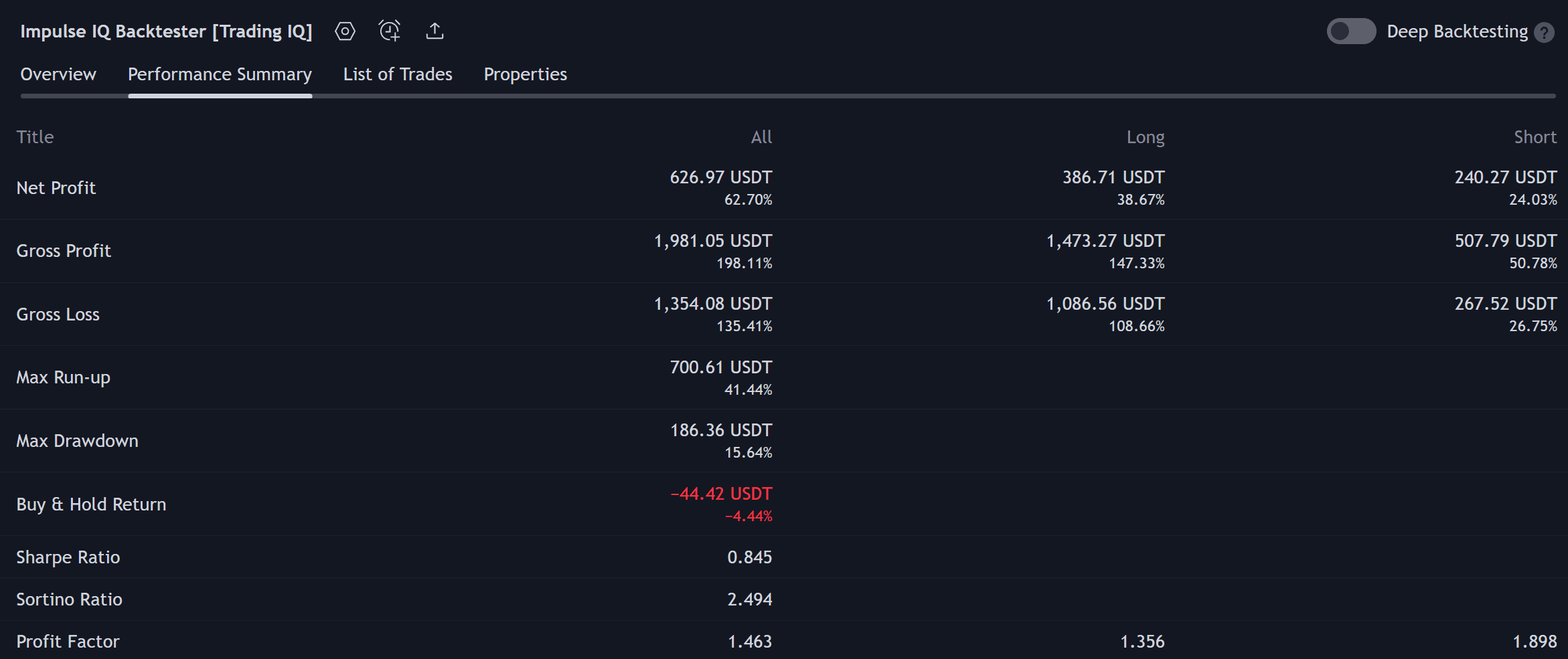Click the 1,981.05 USDT gross profit value
The image size is (1568, 659).
coord(713,241)
